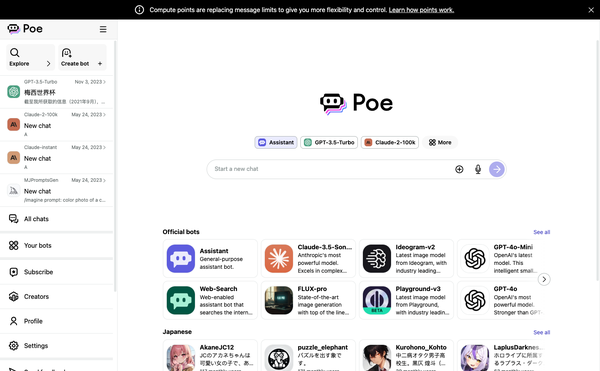Open the Kurohono_Kohto bot card
600x371 pixels.
pos(406,355)
